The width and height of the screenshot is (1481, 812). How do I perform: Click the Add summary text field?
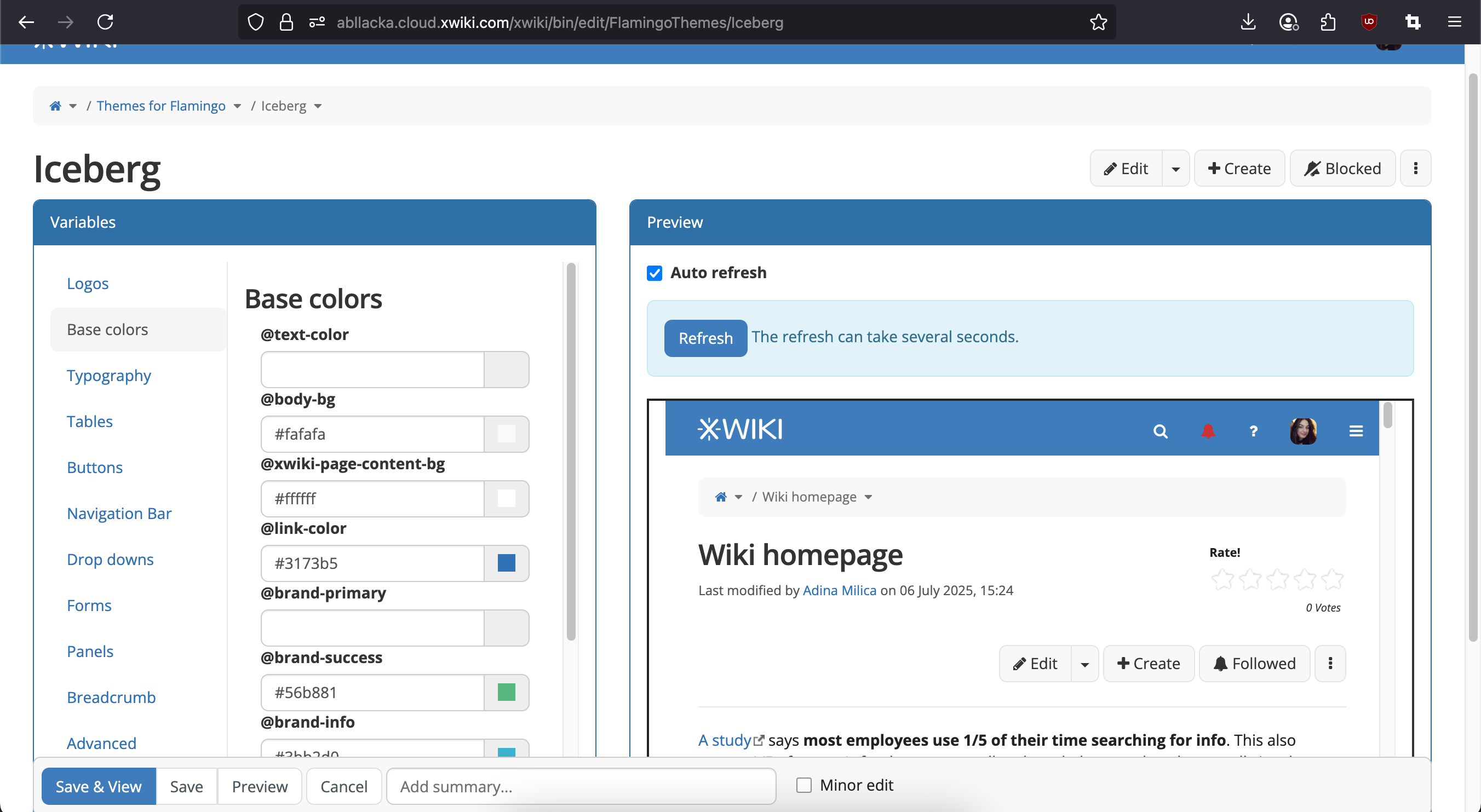point(581,786)
